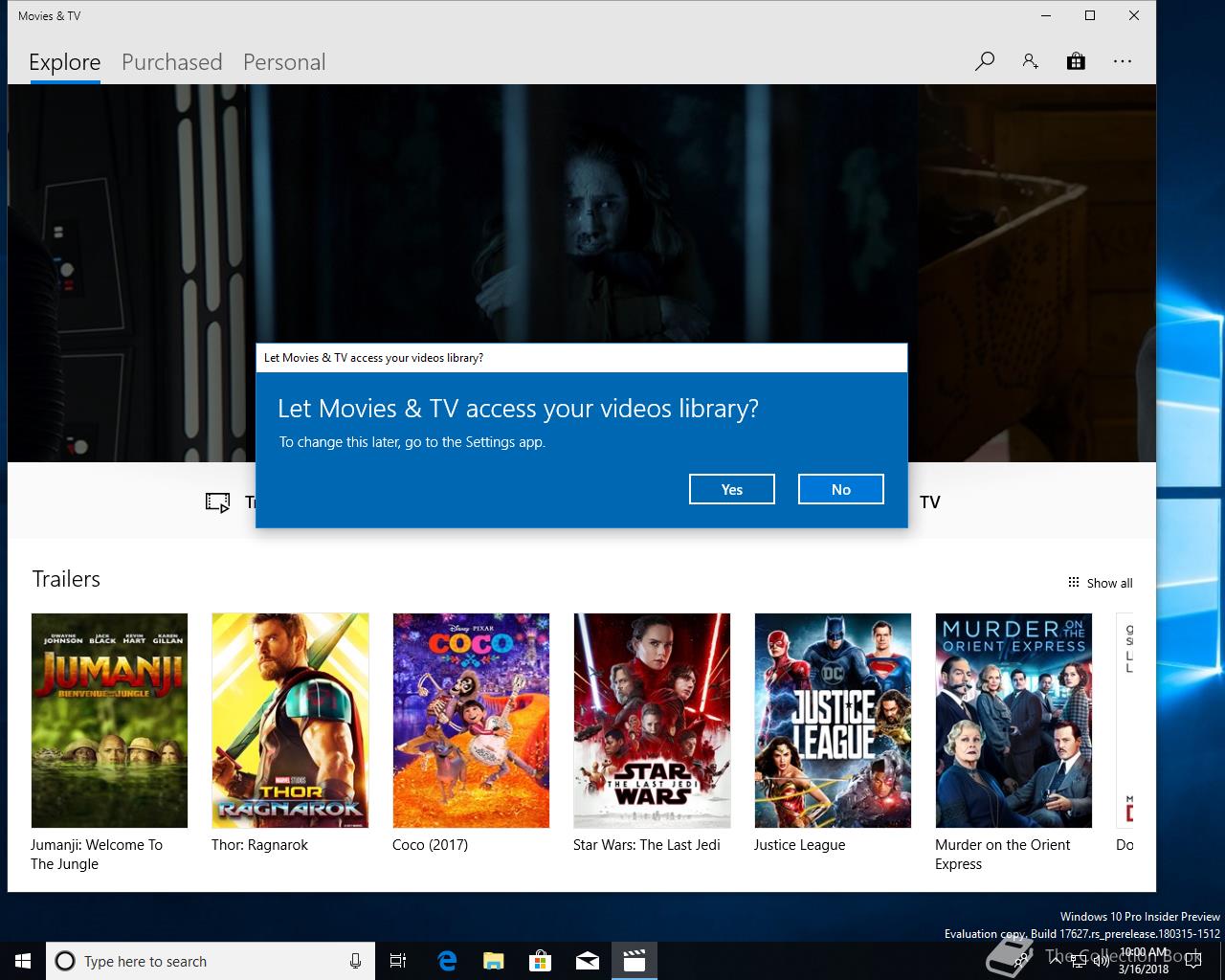Click the Trailers section heading
The image size is (1225, 980).
[66, 579]
